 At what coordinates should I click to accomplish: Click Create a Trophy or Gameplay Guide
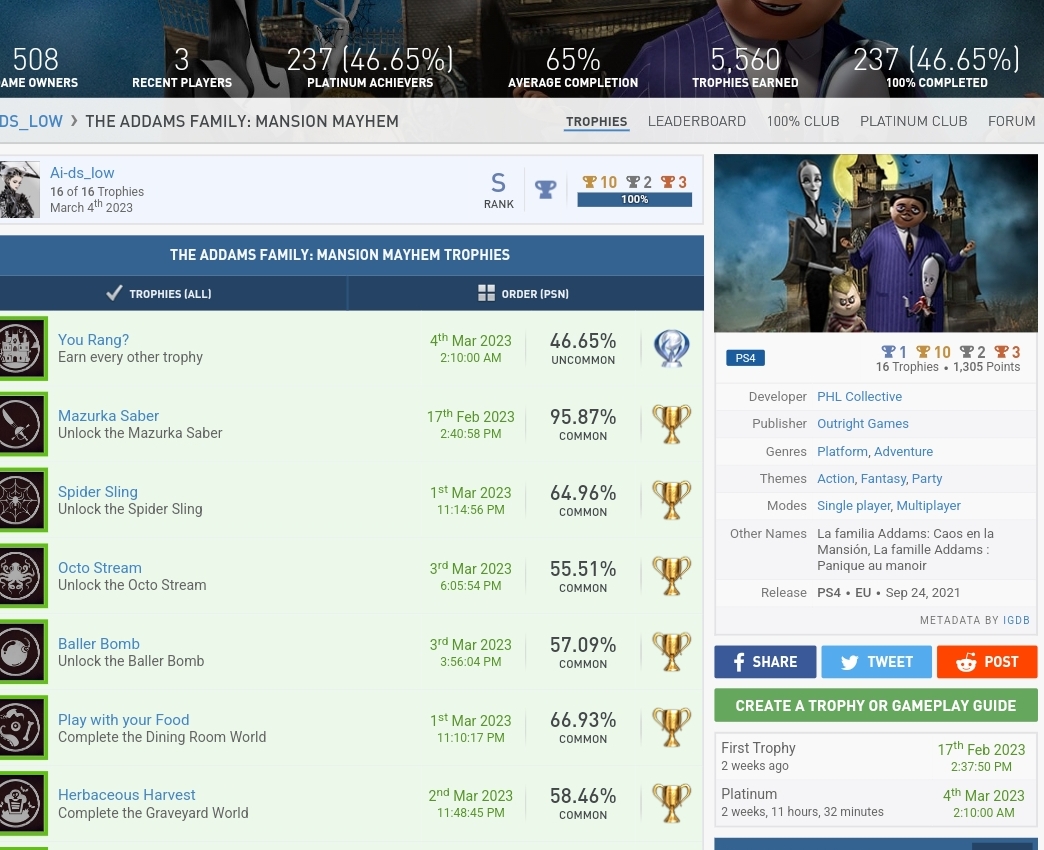[876, 706]
